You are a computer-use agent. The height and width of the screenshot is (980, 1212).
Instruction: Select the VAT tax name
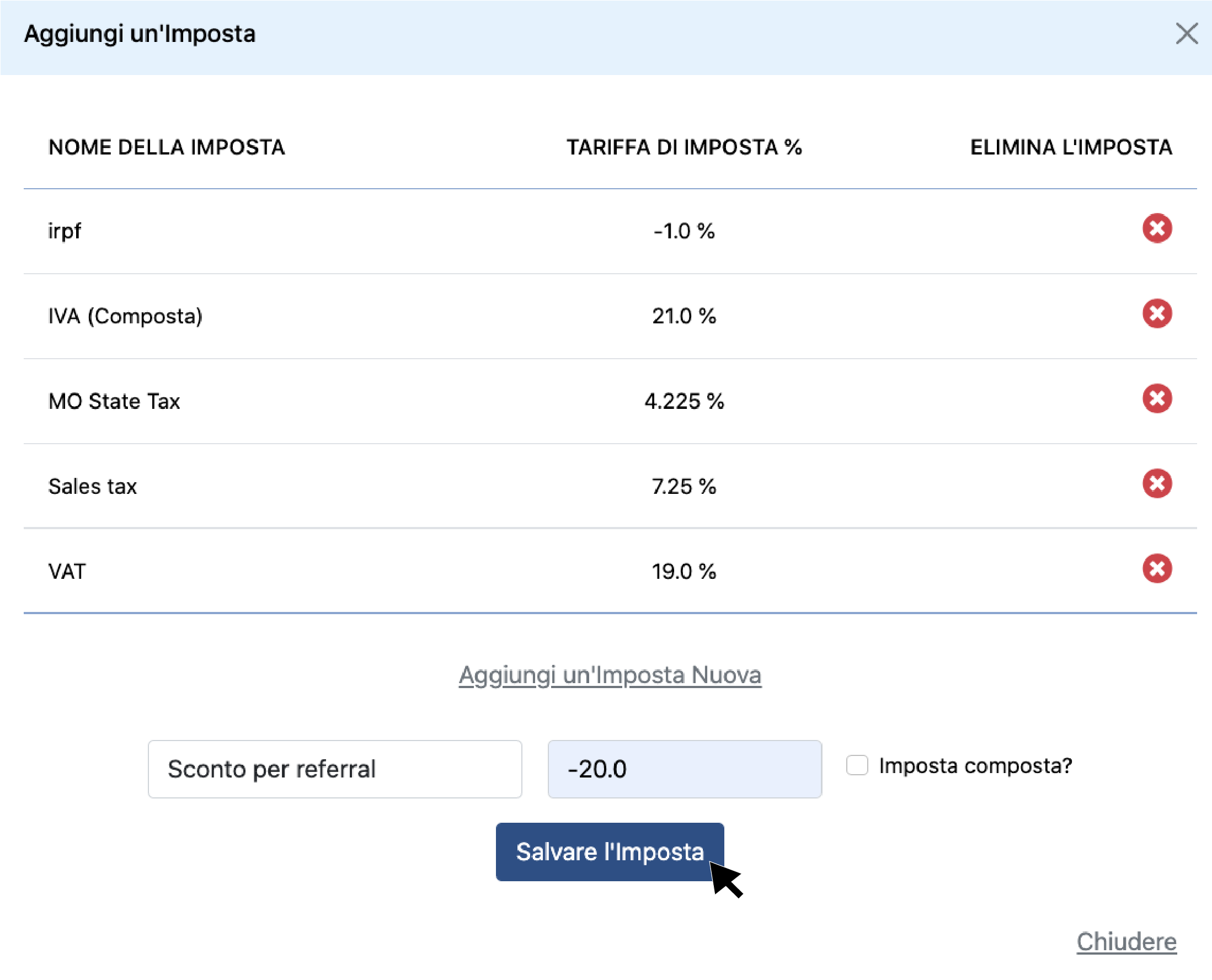pyautogui.click(x=67, y=571)
